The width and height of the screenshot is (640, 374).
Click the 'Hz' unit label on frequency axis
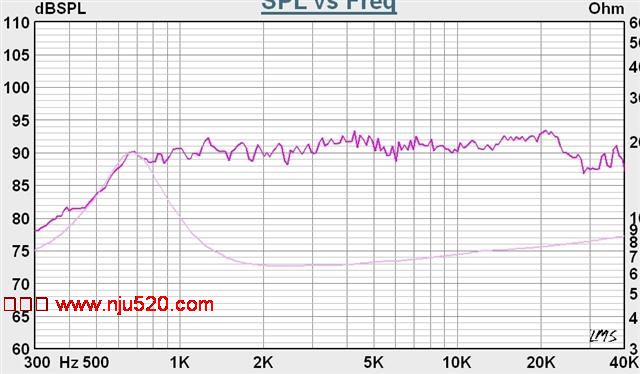coord(68,362)
